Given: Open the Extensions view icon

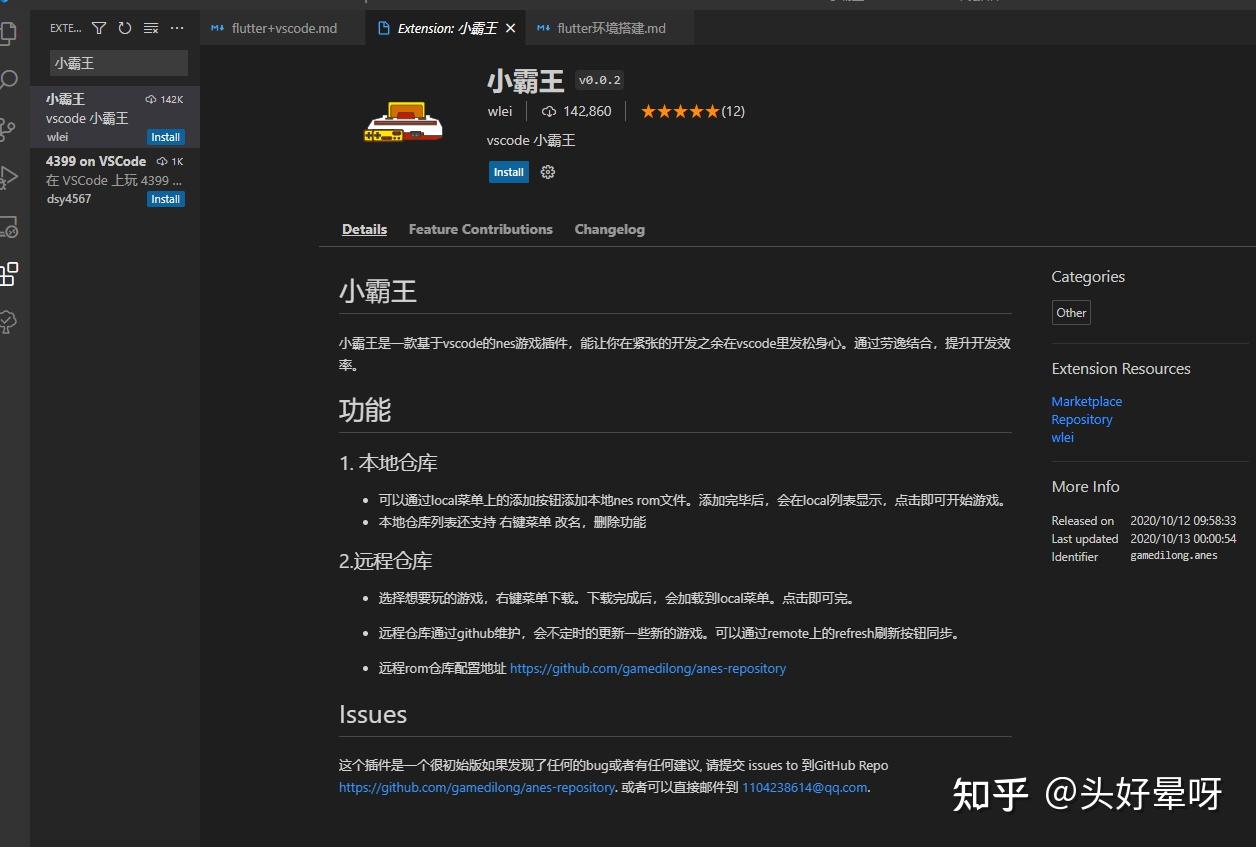Looking at the screenshot, I should 10,274.
